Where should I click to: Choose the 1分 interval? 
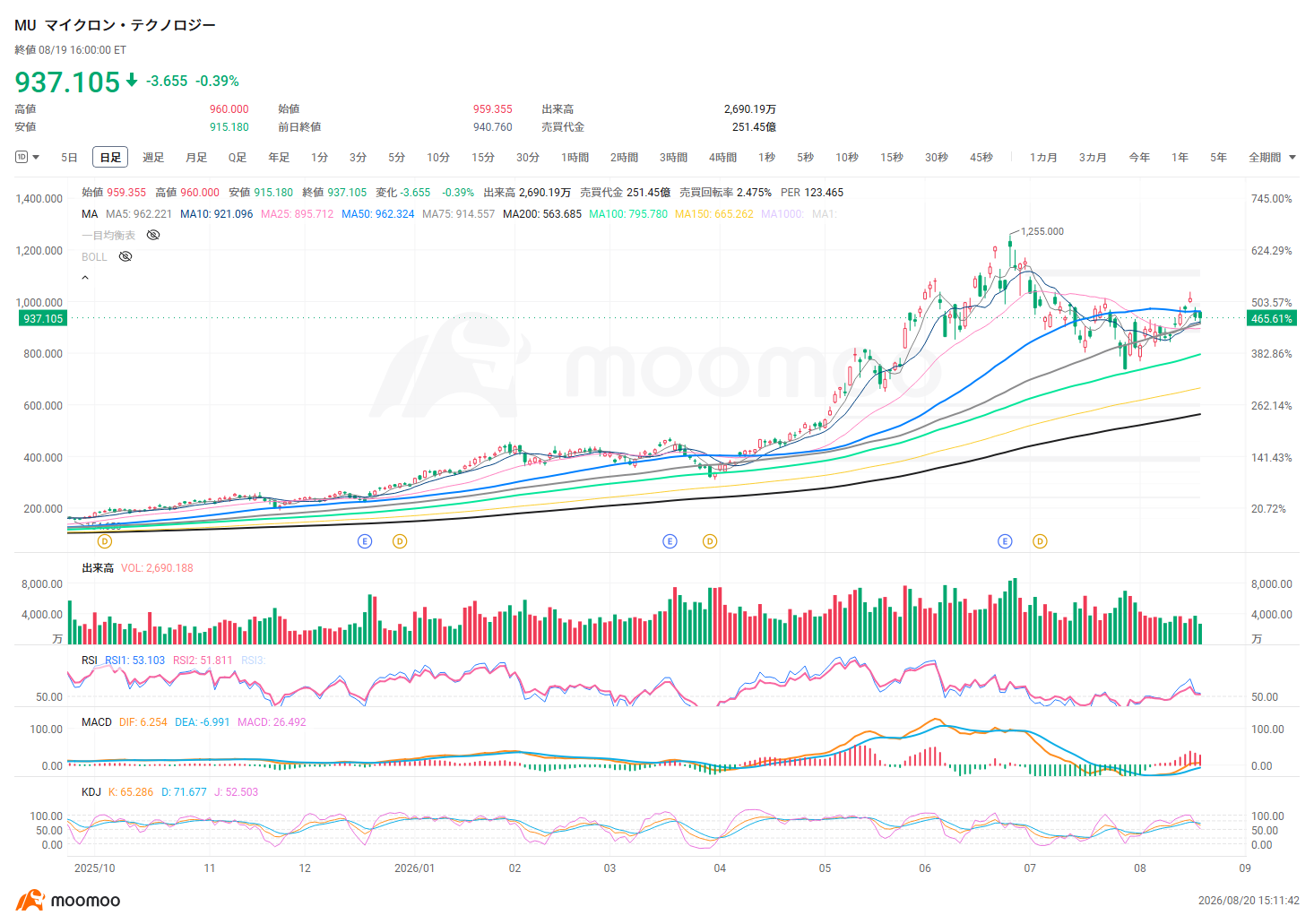320,158
